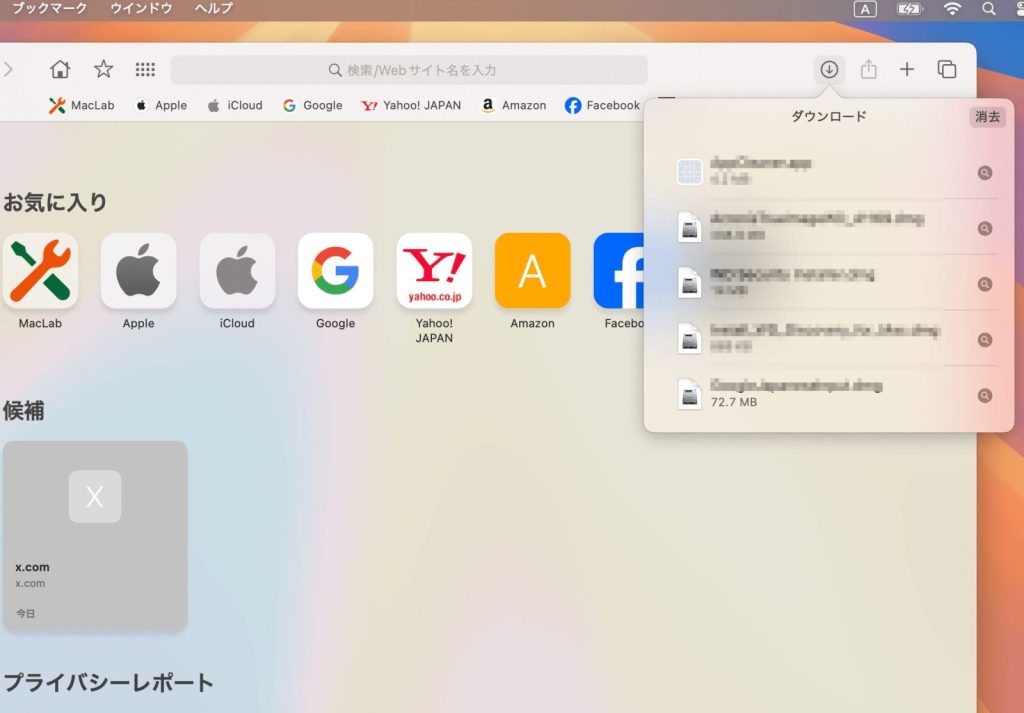Viewport: 1024px width, 713px height.
Task: Toggle the downloads toolbar button
Action: [x=829, y=69]
